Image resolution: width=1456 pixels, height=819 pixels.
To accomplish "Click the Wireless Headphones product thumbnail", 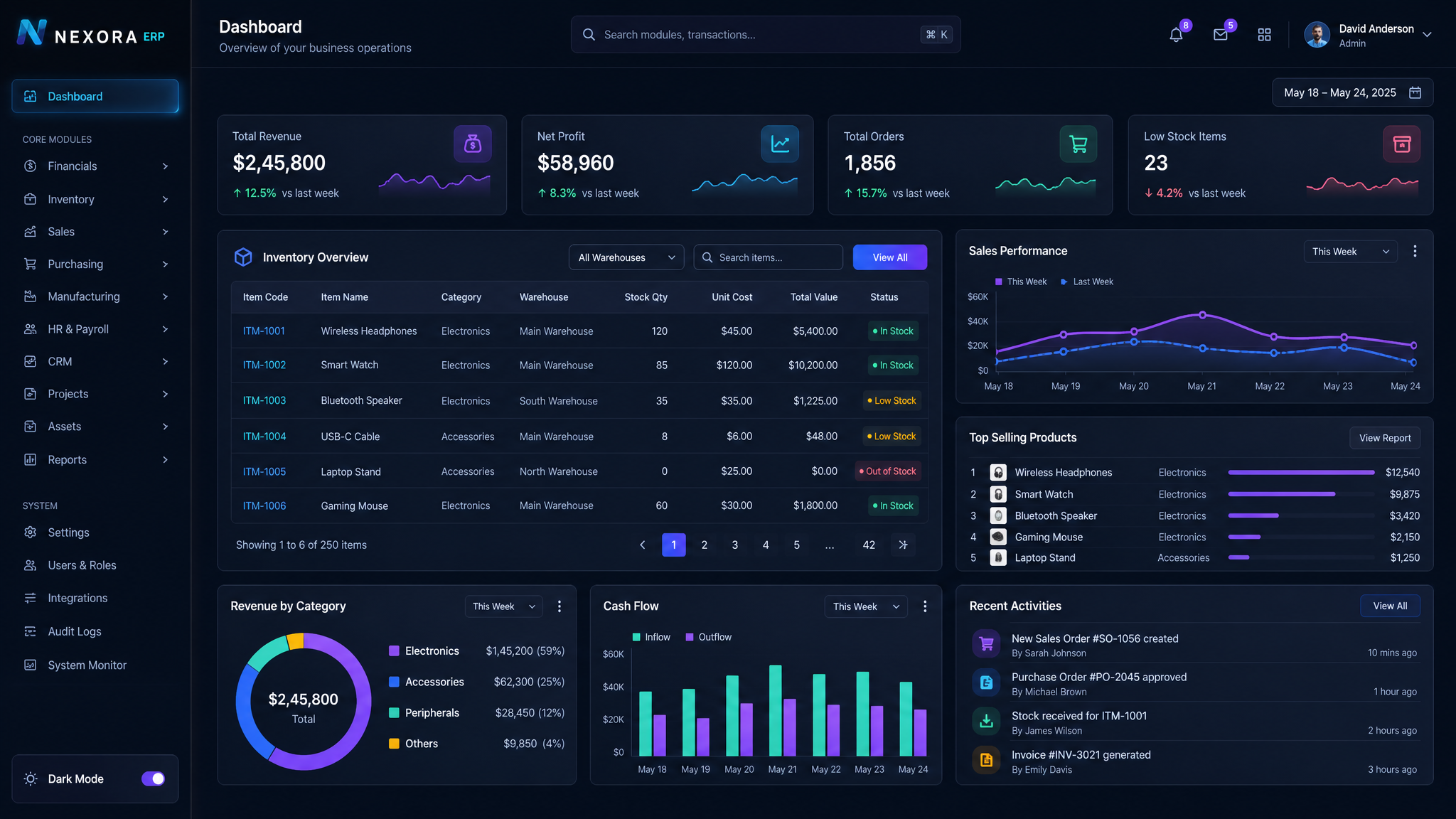I will click(998, 472).
